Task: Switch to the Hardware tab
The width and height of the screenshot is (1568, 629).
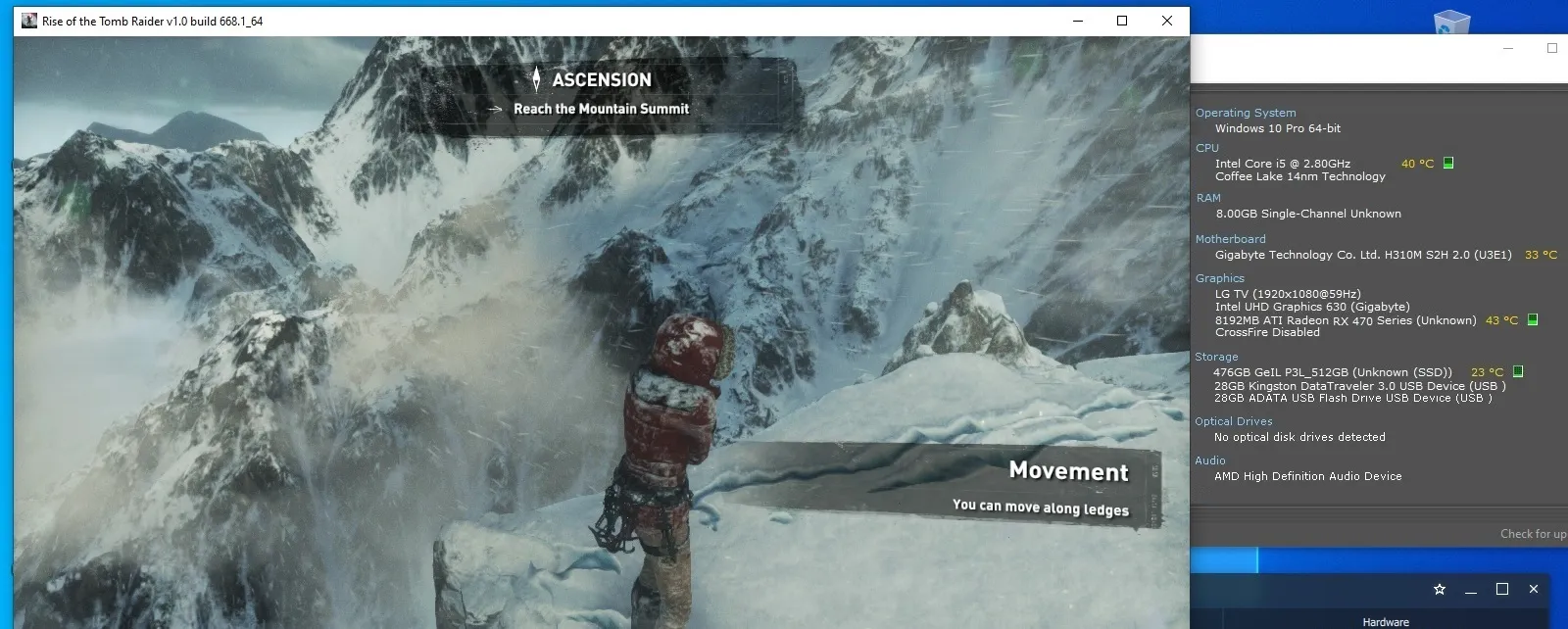Action: click(1386, 622)
